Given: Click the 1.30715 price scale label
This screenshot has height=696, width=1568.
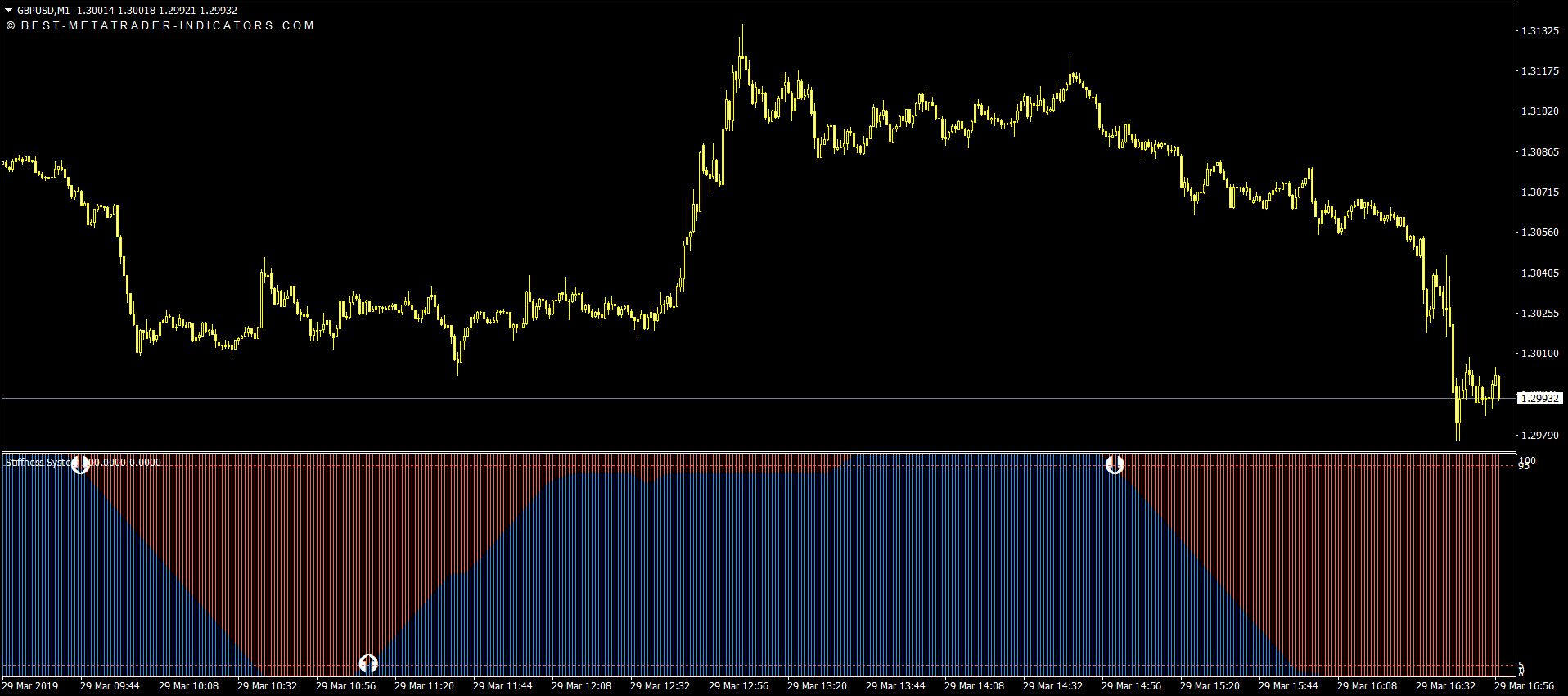Looking at the screenshot, I should [x=1539, y=192].
